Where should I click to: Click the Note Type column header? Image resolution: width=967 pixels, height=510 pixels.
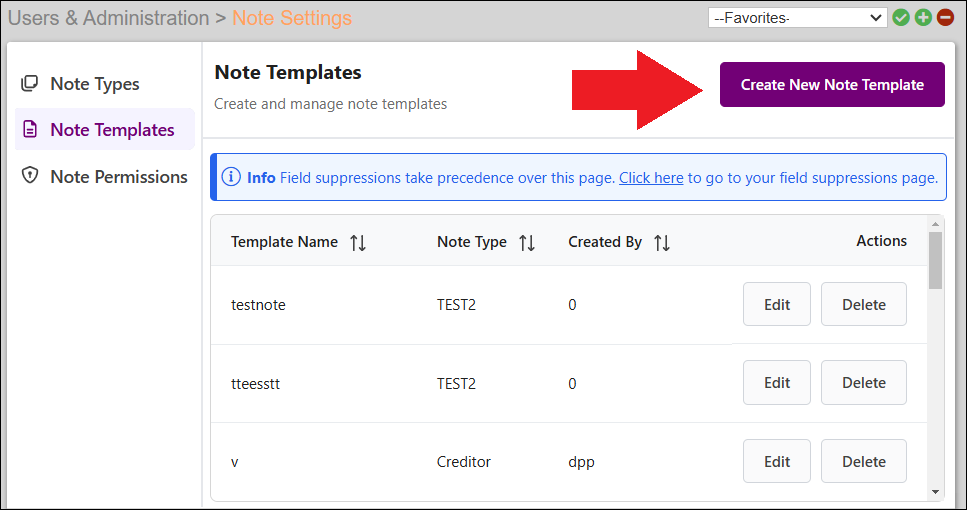[472, 242]
